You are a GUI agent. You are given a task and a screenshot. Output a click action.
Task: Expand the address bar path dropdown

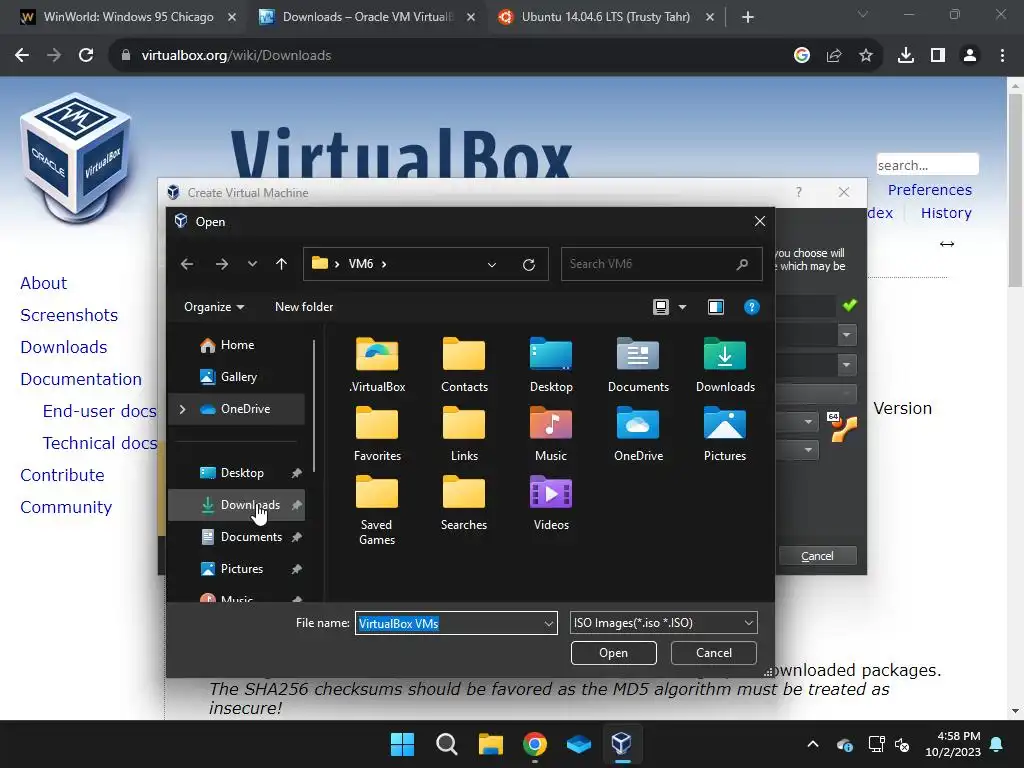tap(492, 264)
